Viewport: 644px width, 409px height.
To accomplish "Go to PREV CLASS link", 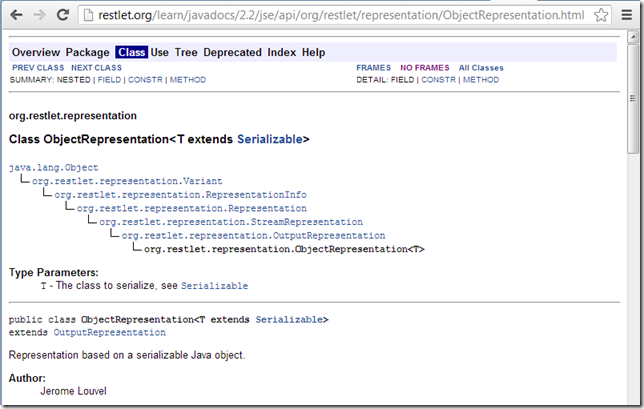I will tap(37, 68).
